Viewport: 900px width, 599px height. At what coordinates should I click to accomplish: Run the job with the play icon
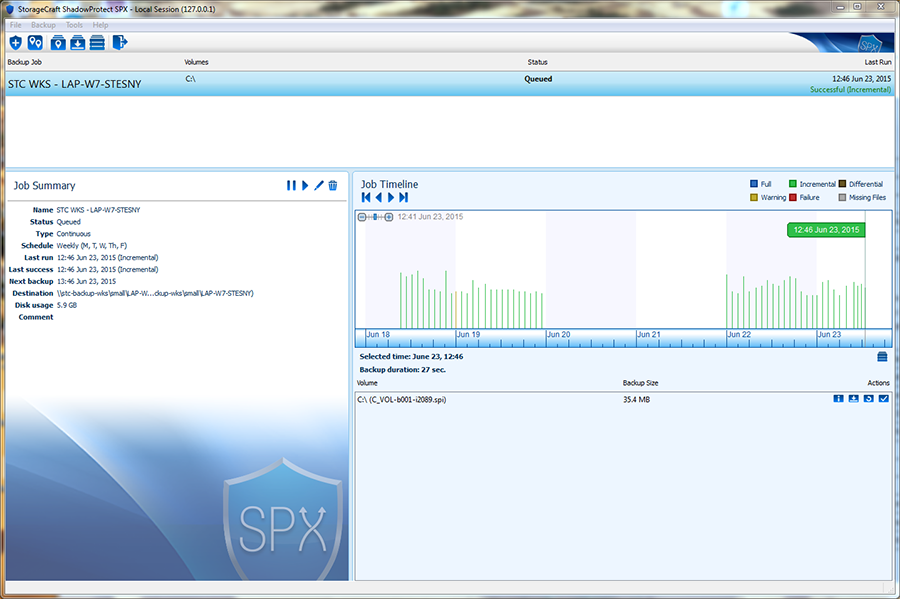tap(305, 185)
